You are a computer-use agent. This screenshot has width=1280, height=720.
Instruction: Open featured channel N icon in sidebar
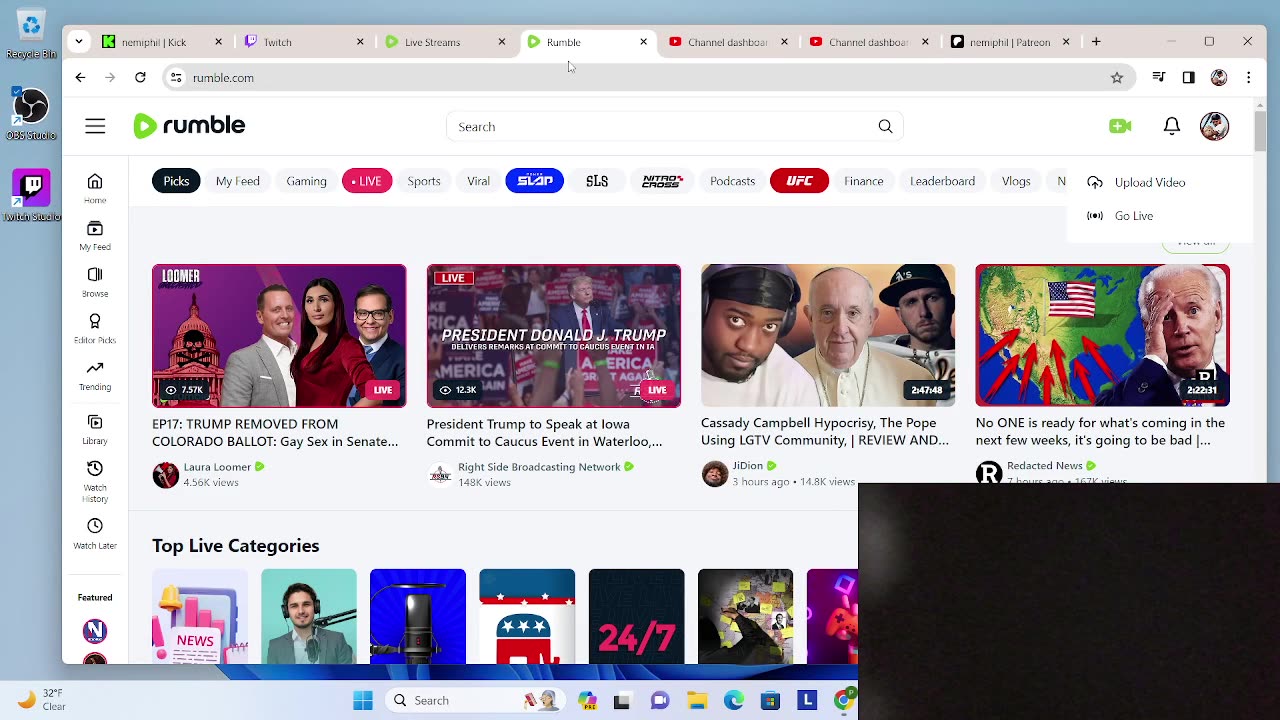tap(95, 631)
